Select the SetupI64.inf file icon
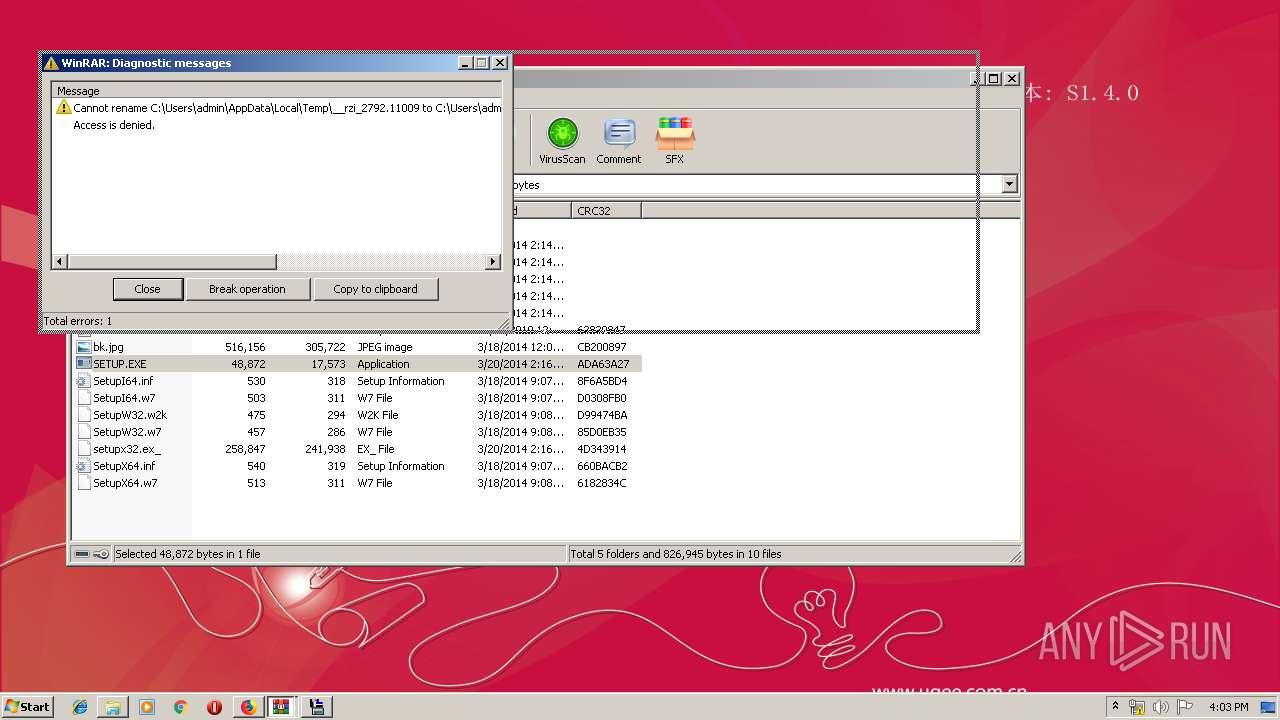 84,381
